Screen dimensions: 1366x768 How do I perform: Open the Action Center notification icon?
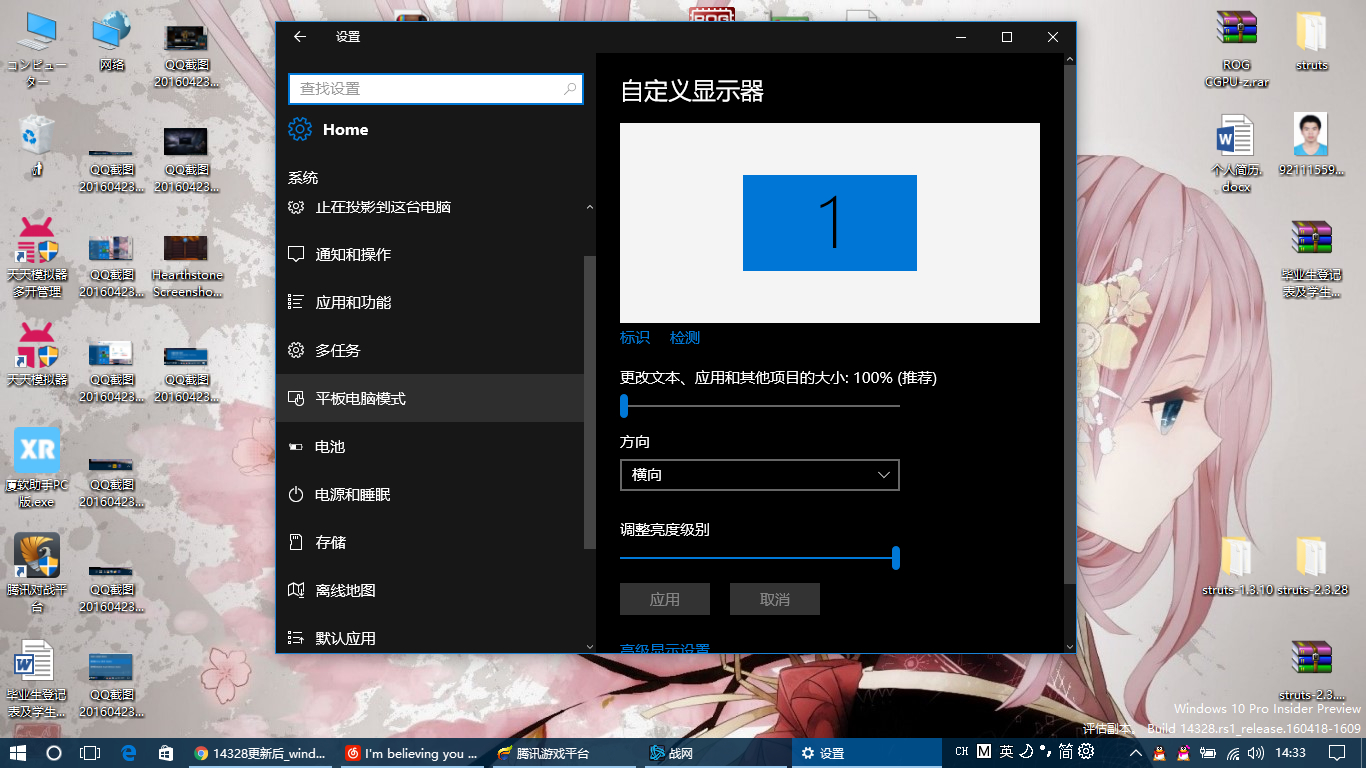pos(1338,753)
